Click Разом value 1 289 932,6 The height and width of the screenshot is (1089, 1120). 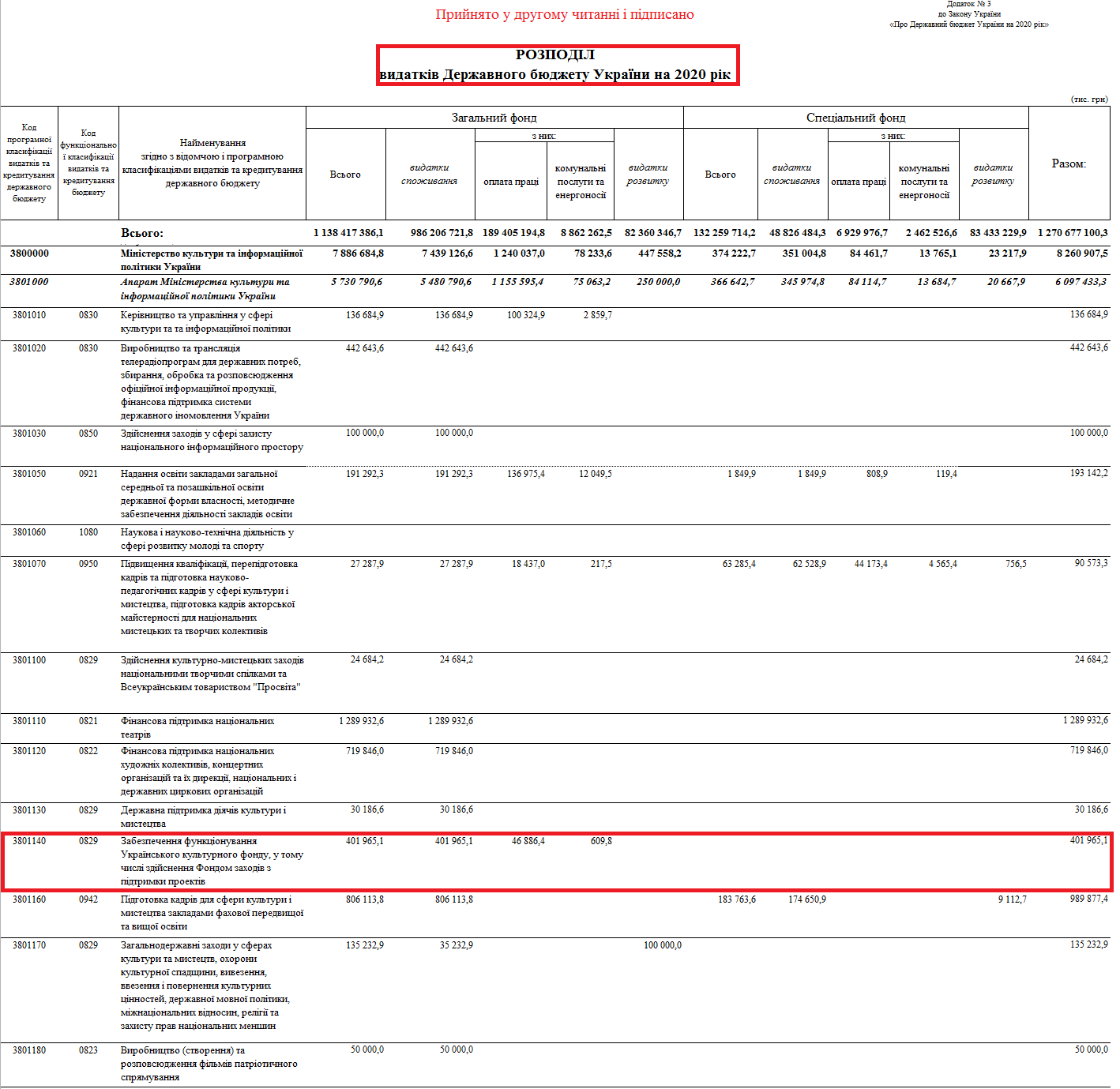point(1086,720)
